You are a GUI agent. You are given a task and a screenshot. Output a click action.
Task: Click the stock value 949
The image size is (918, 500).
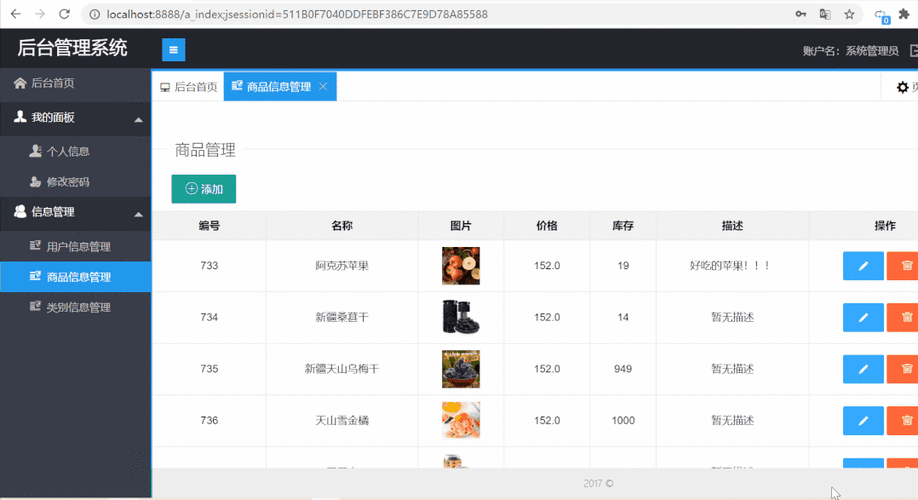coord(623,369)
